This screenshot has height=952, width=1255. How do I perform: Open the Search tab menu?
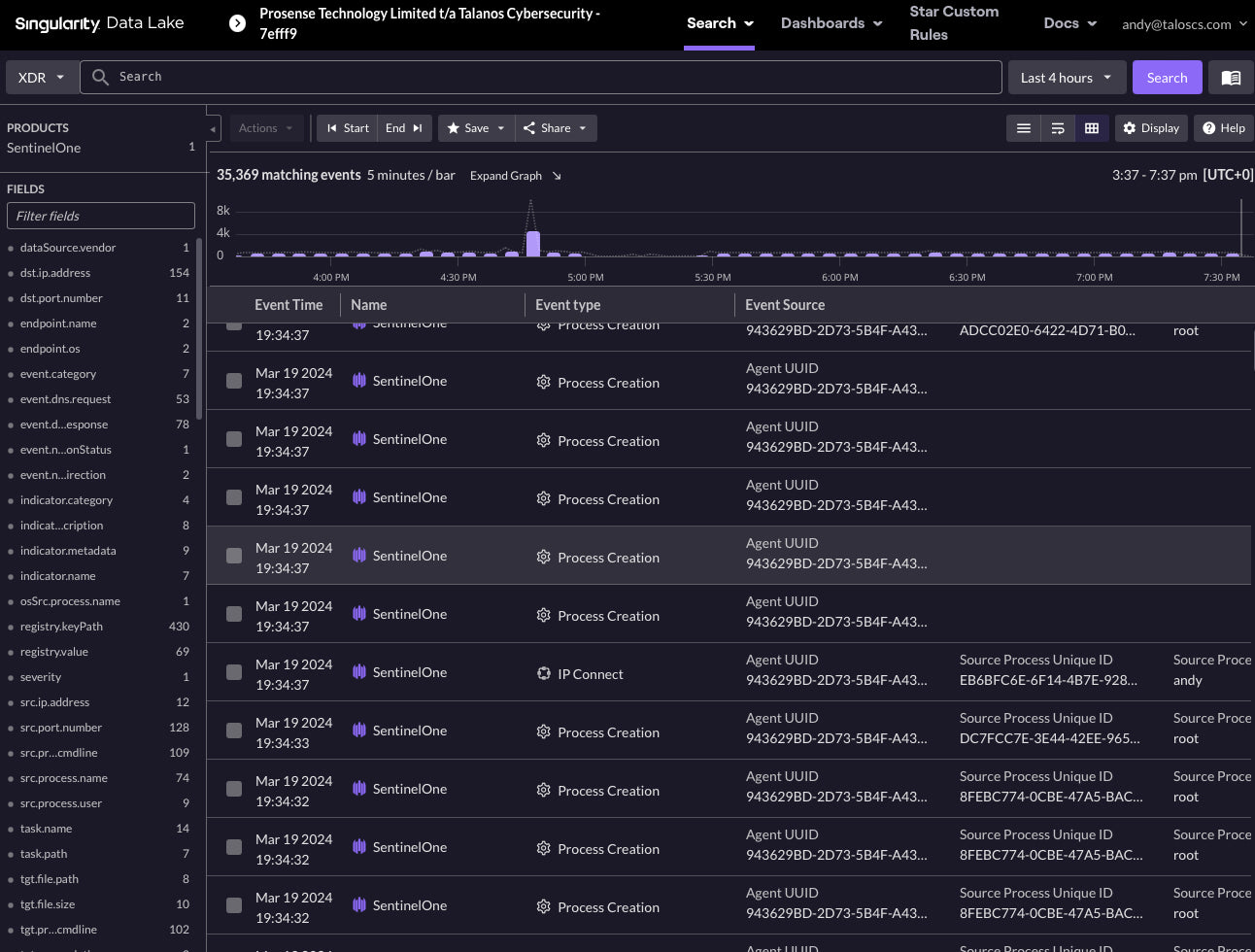720,23
